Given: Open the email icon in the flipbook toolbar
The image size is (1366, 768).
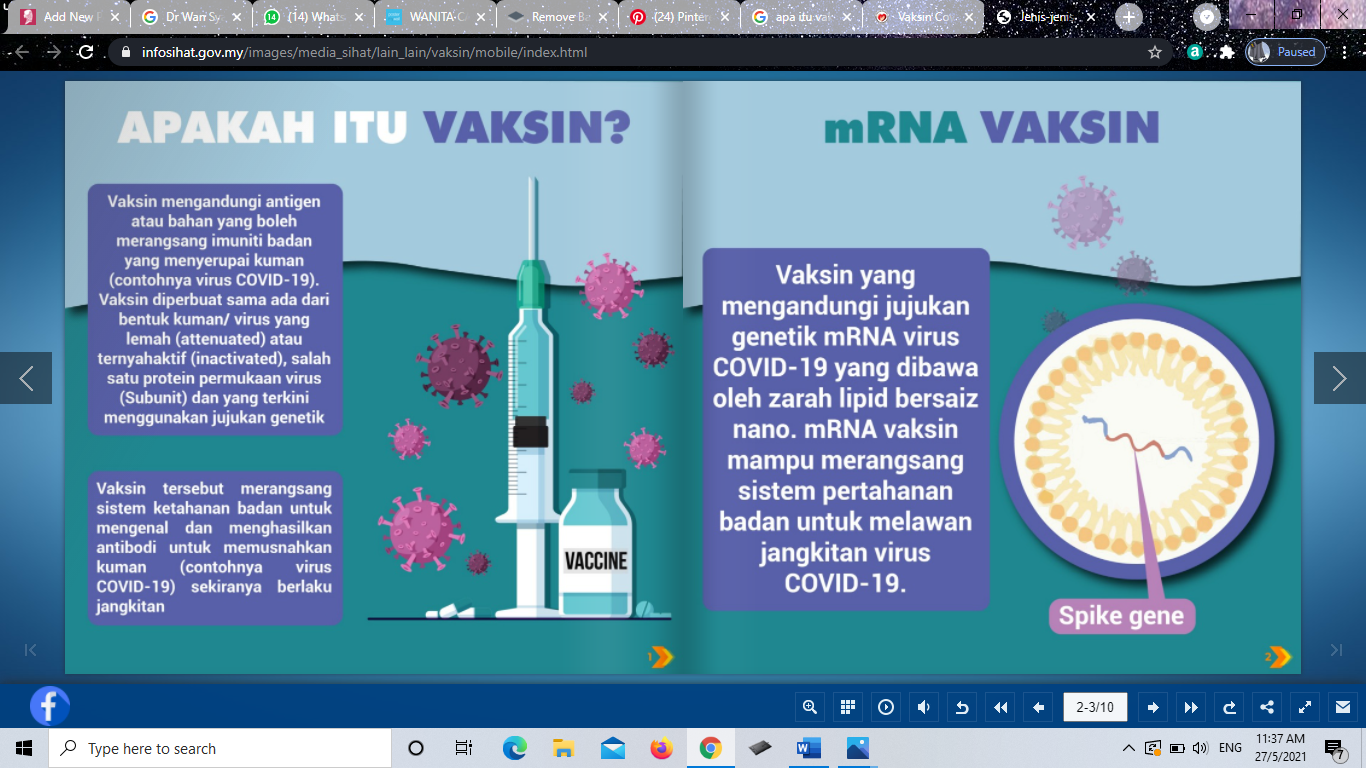Looking at the screenshot, I should click(1342, 707).
